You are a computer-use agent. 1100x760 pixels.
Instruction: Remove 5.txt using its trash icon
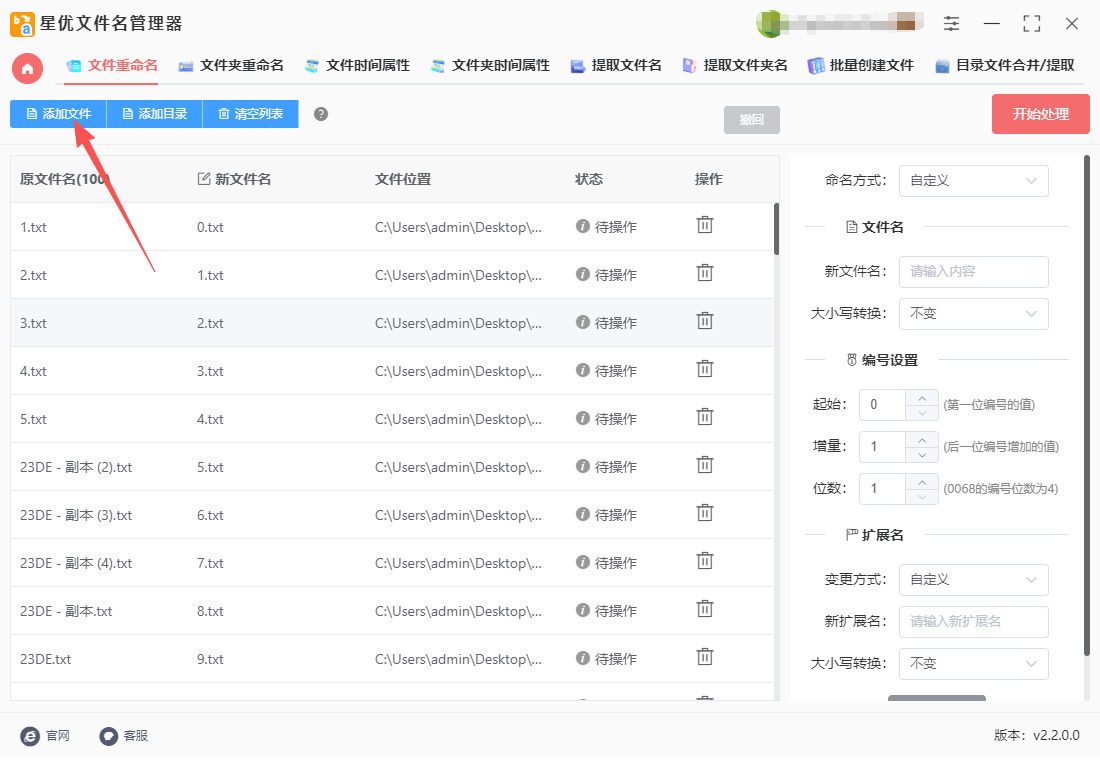pos(705,418)
